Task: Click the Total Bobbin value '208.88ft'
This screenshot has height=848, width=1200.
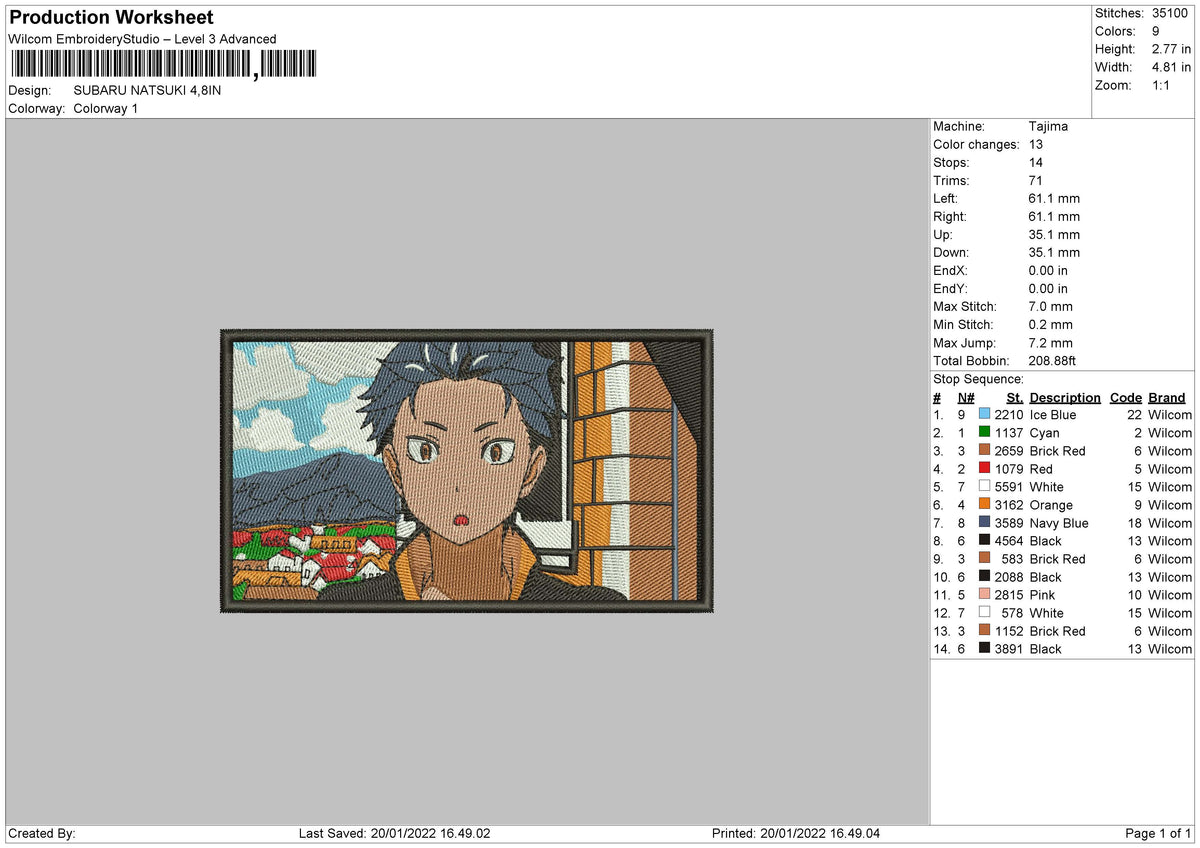Action: 1052,361
